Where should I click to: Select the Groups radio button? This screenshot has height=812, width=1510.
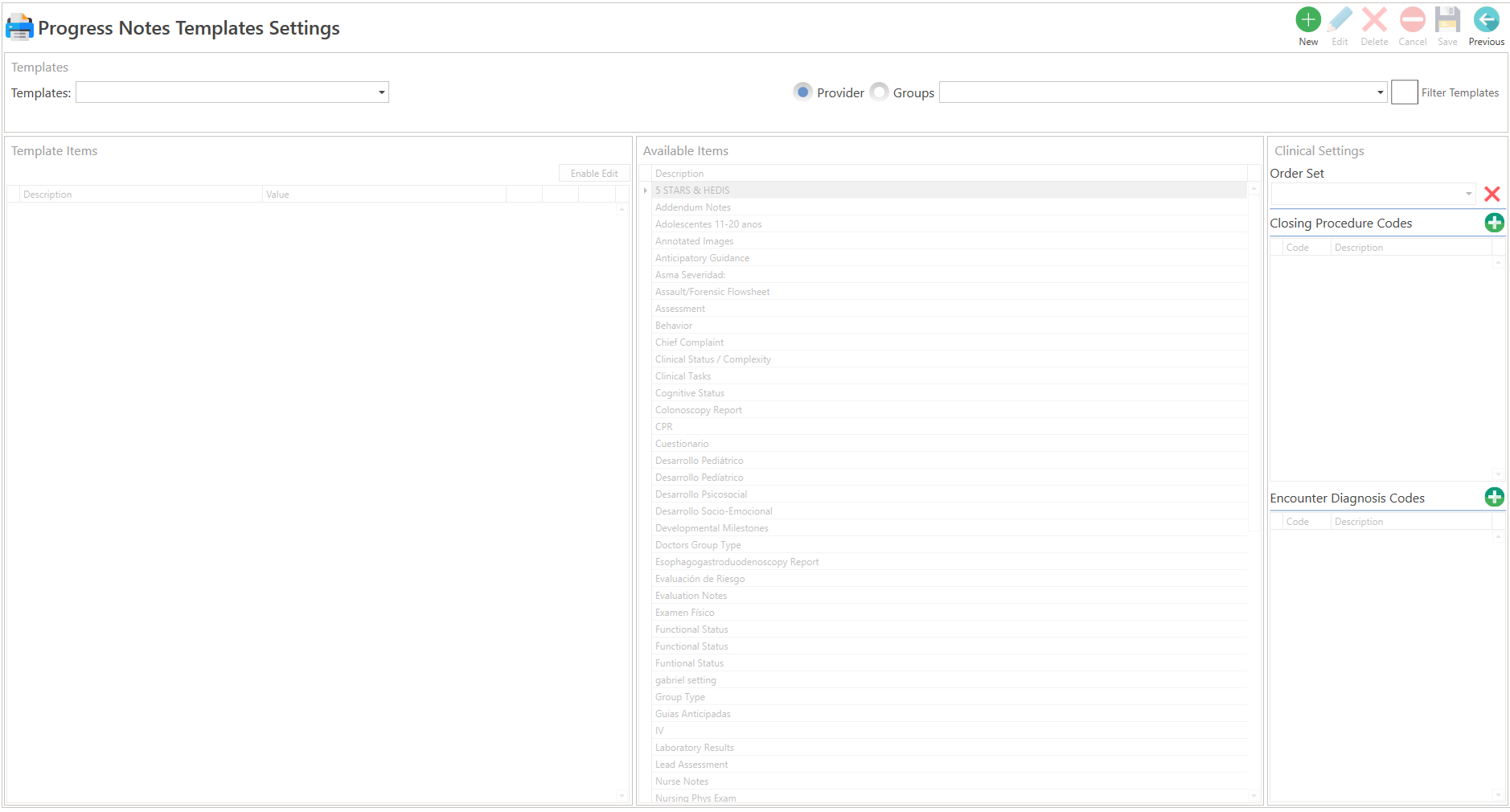click(x=880, y=92)
